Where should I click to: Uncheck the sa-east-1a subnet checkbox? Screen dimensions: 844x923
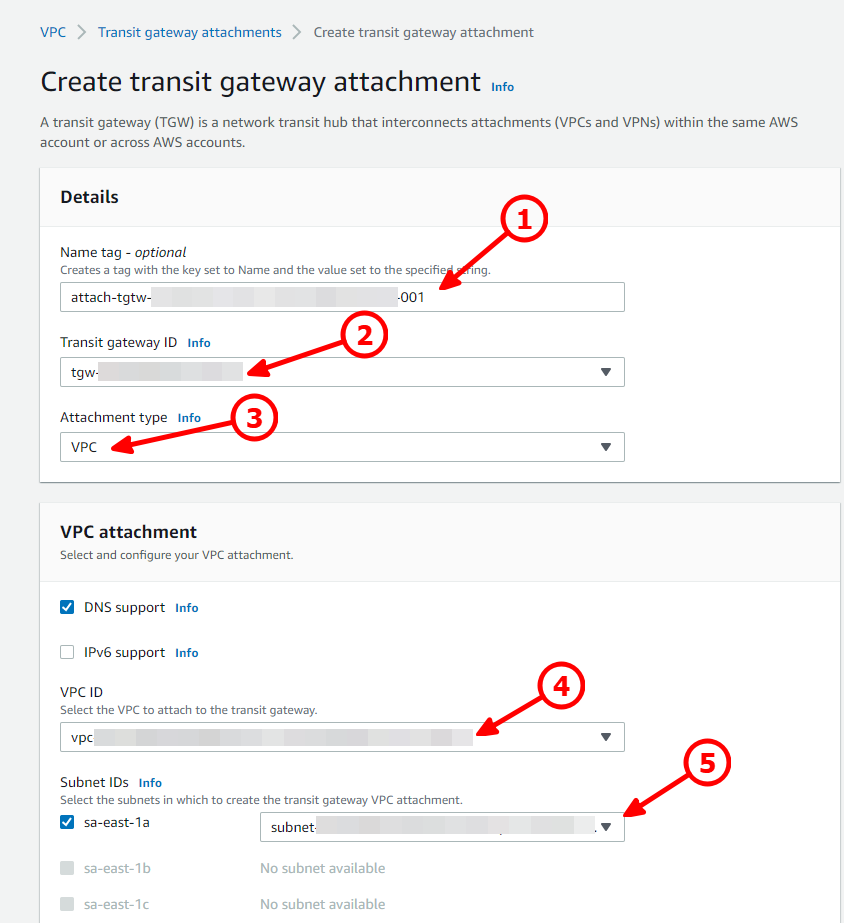pos(67,822)
